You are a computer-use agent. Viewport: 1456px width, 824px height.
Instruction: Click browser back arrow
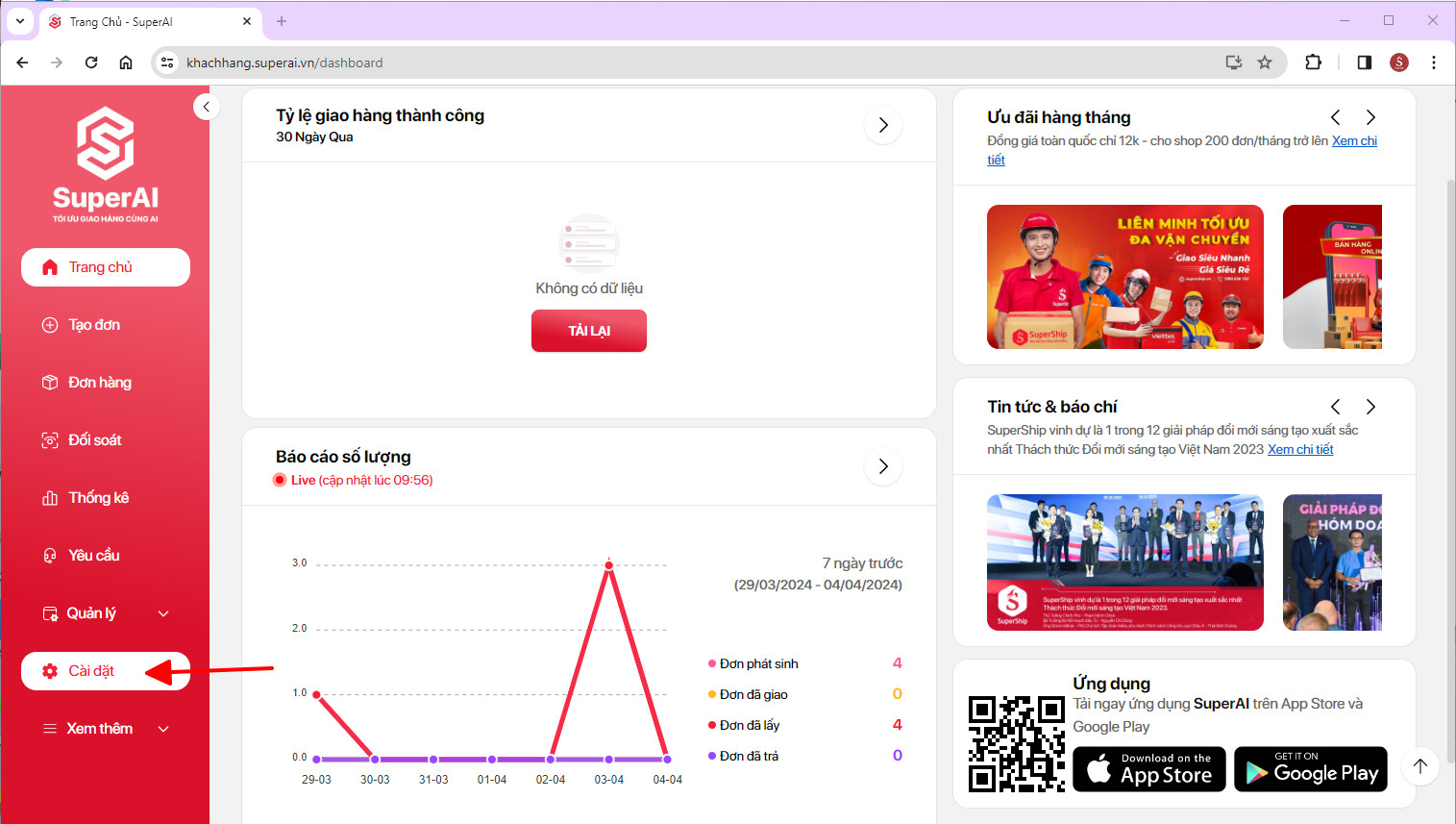[23, 62]
